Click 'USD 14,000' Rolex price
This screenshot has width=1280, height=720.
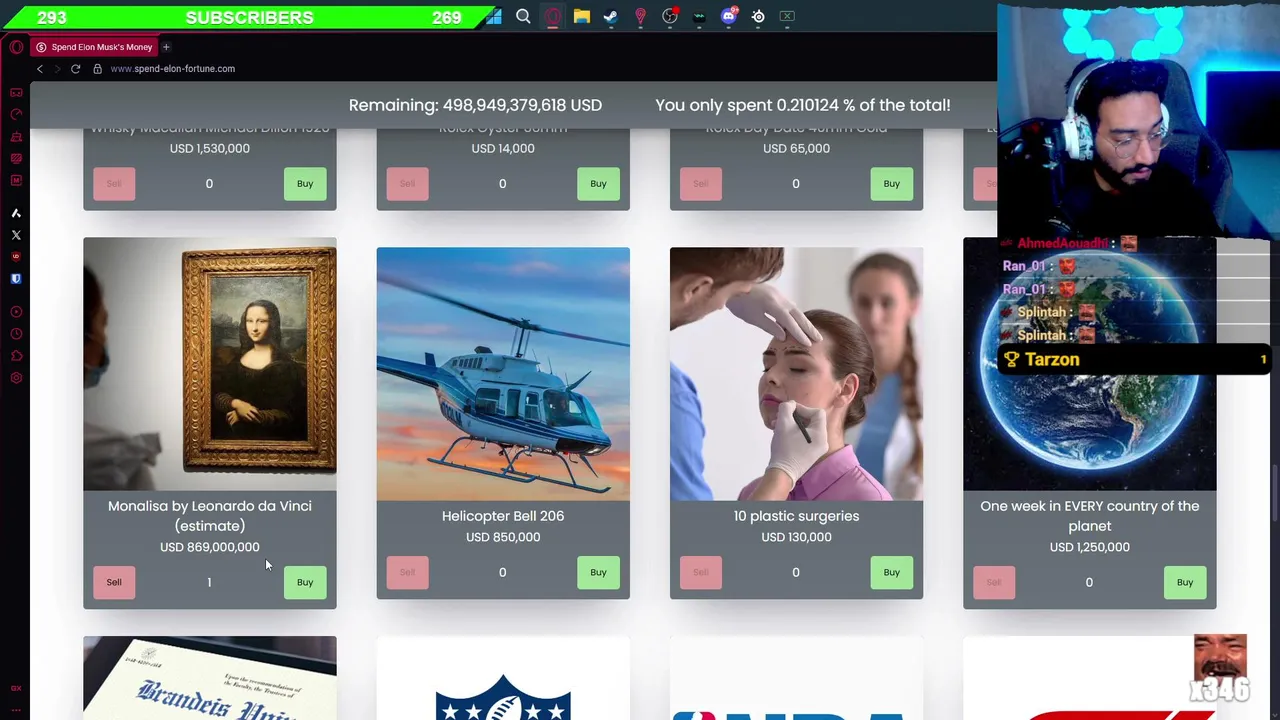click(503, 148)
